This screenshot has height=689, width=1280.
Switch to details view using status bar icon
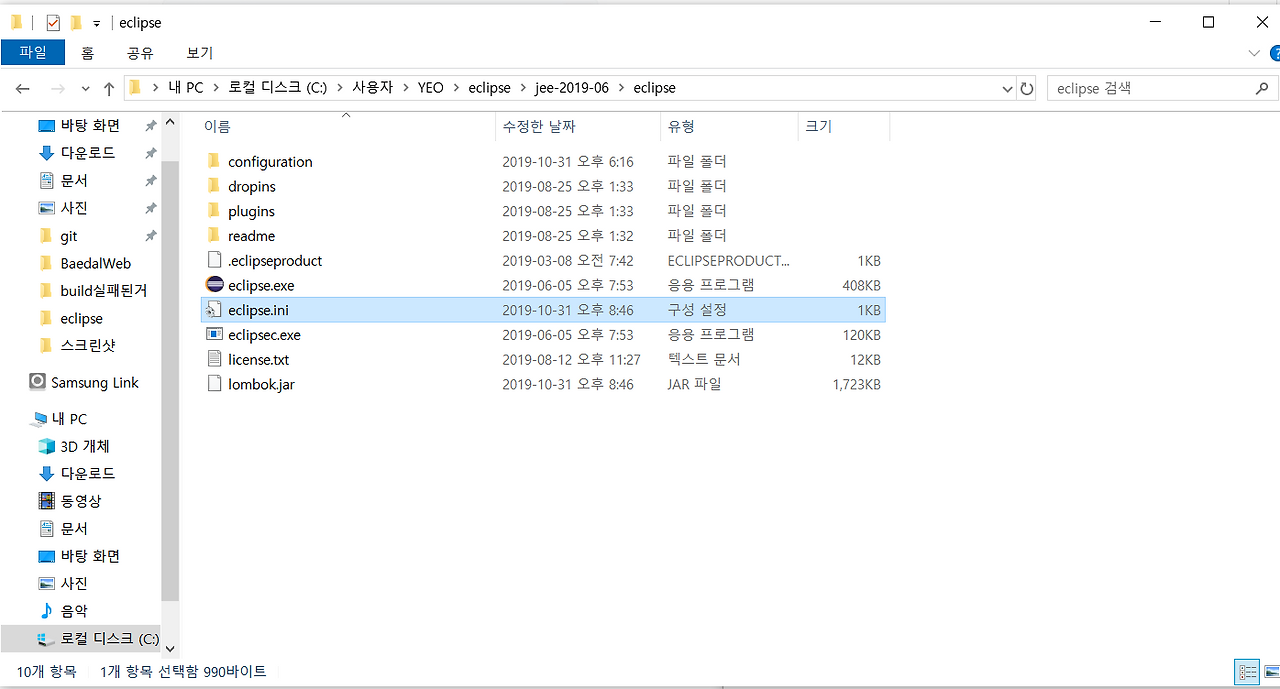pyautogui.click(x=1246, y=671)
